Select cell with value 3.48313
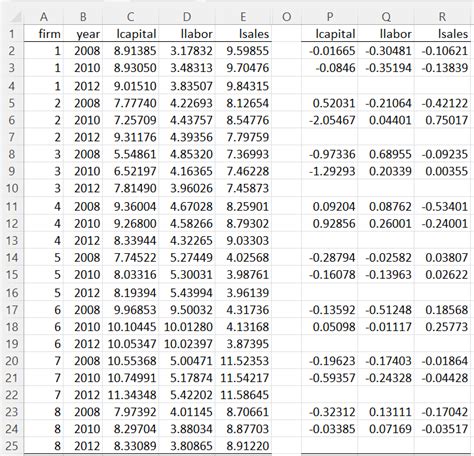The width and height of the screenshot is (474, 456). coord(187,68)
